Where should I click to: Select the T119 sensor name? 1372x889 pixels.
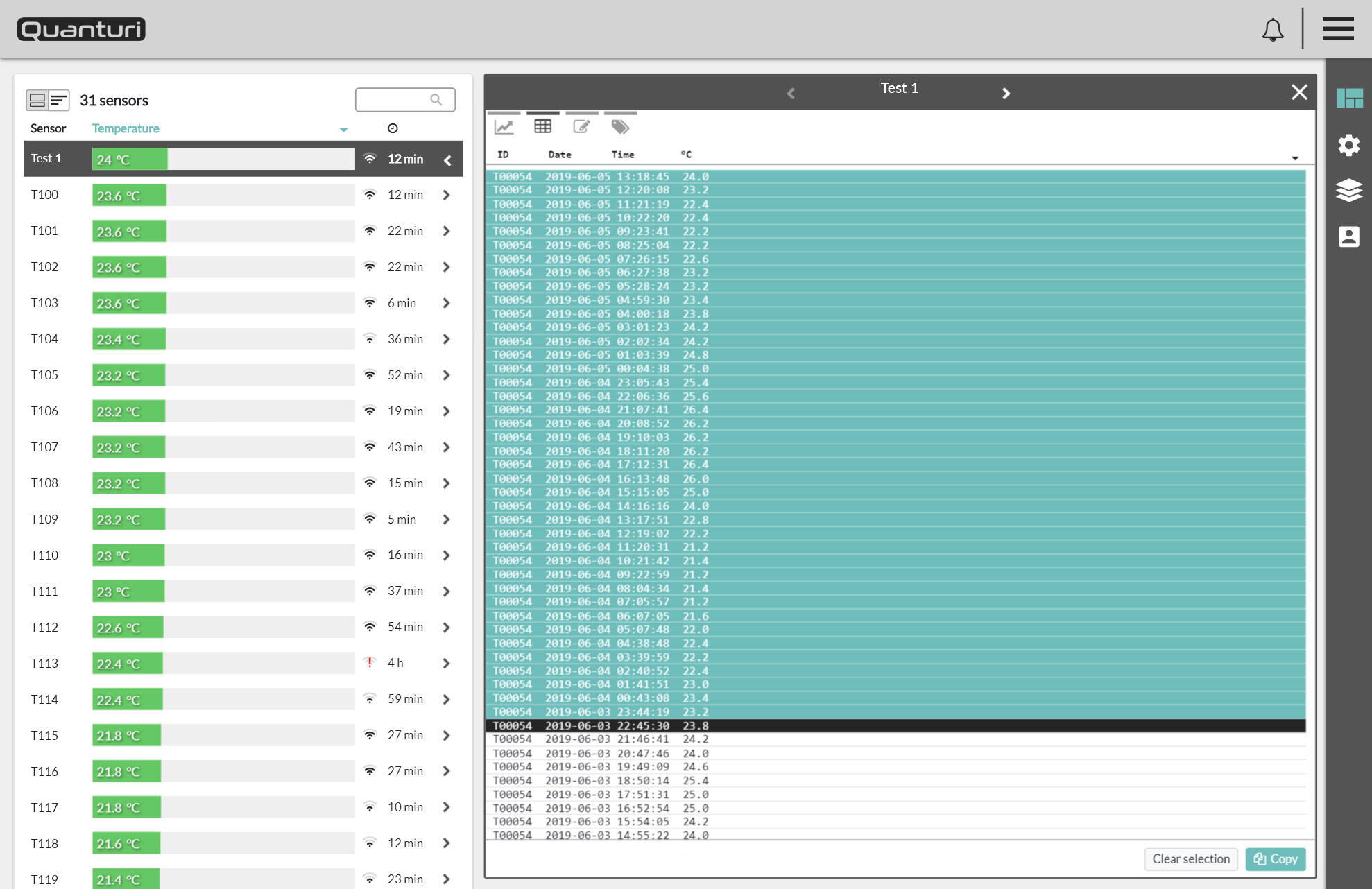[x=44, y=880]
